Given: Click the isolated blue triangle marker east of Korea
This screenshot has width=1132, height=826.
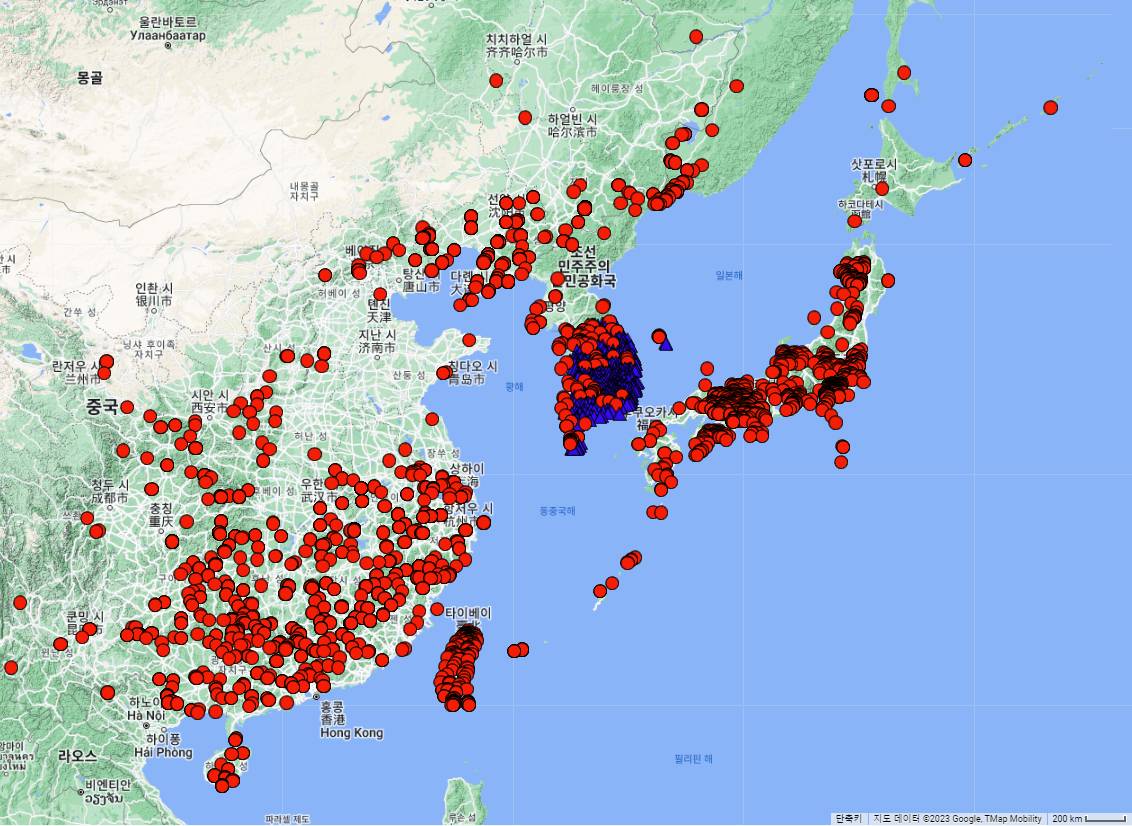Looking at the screenshot, I should click(x=665, y=344).
